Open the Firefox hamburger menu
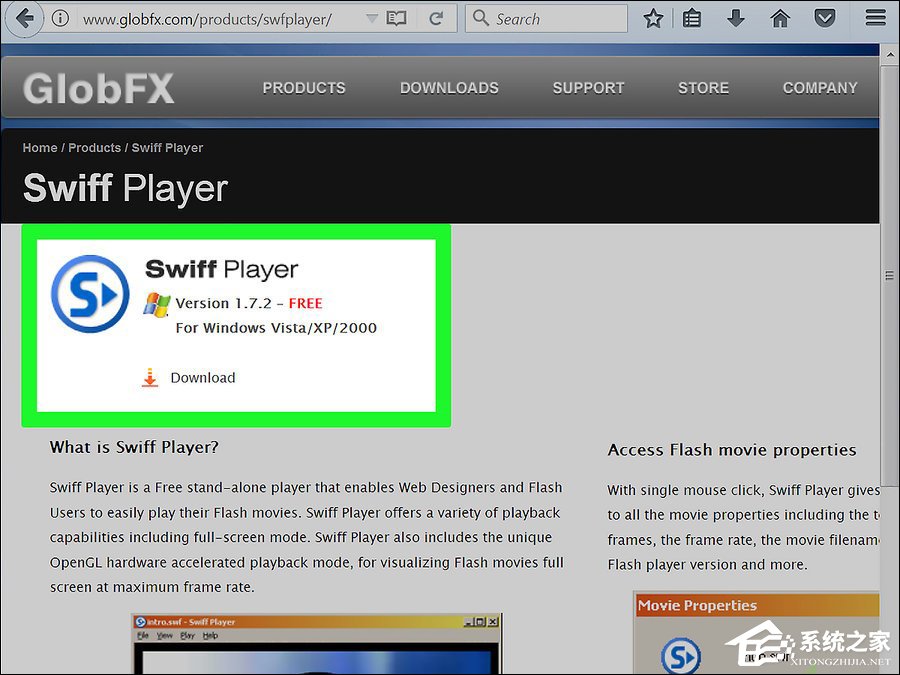 (875, 19)
